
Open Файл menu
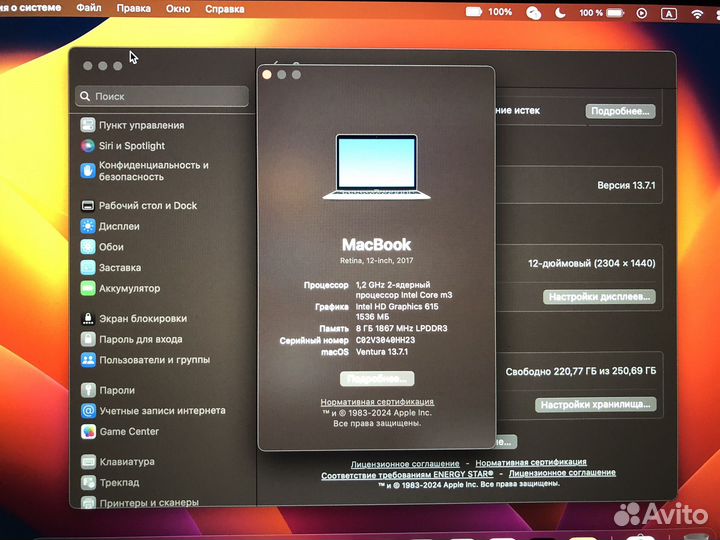89,8
